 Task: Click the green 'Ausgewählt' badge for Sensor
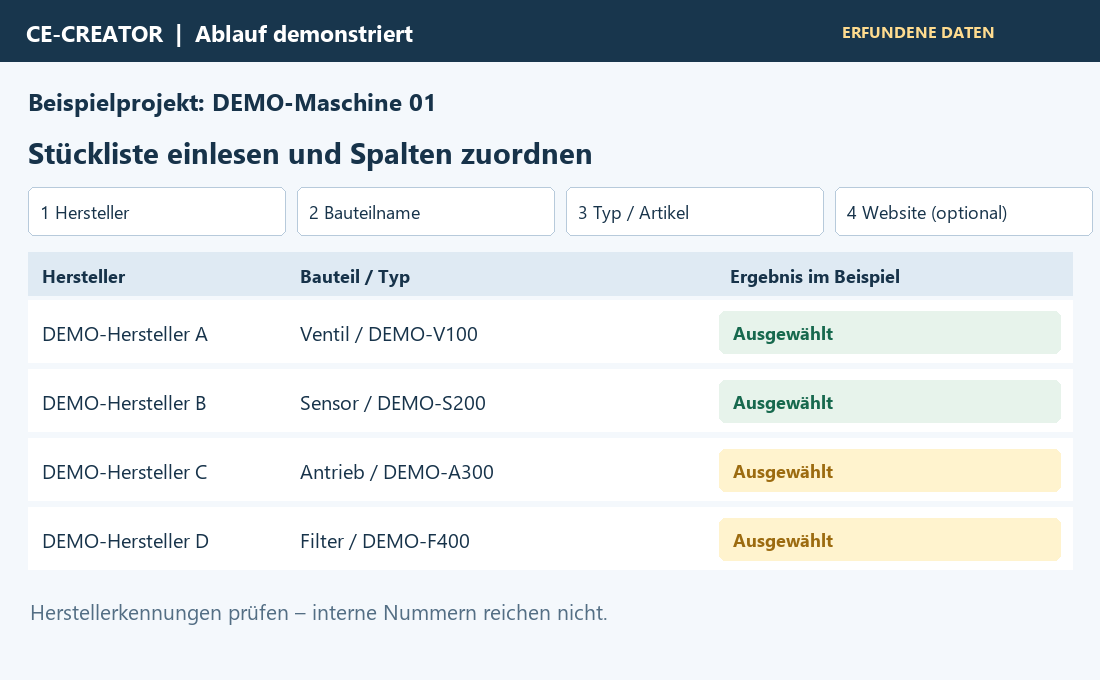(x=890, y=401)
